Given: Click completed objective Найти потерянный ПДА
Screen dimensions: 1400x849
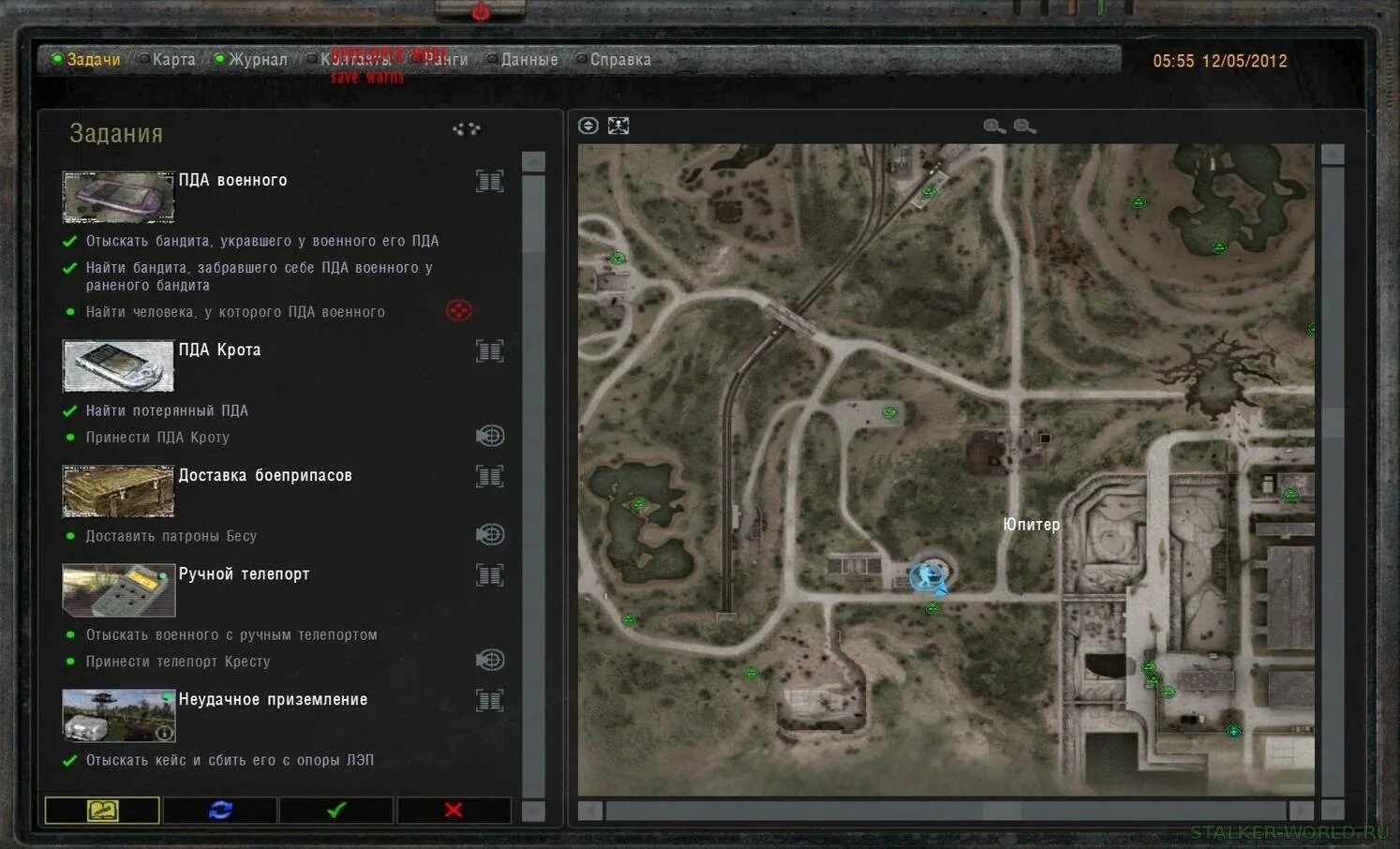Looking at the screenshot, I should tap(167, 410).
